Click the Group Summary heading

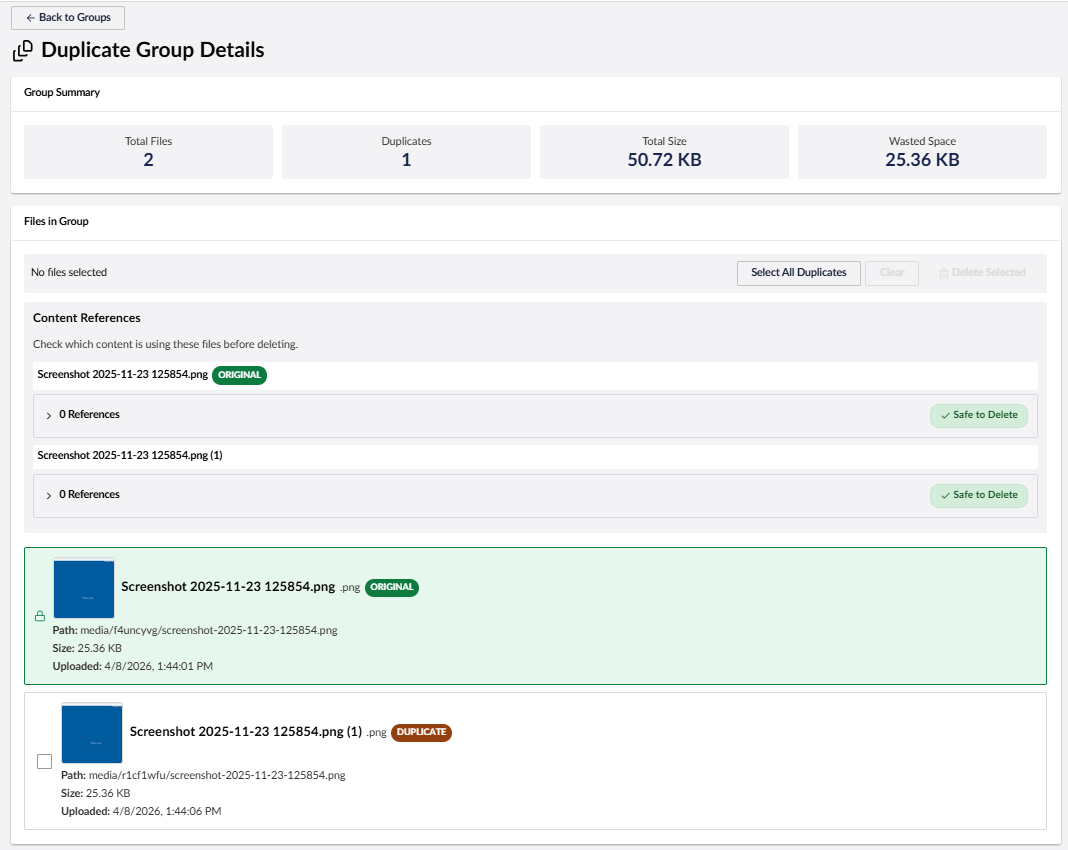tap(62, 93)
